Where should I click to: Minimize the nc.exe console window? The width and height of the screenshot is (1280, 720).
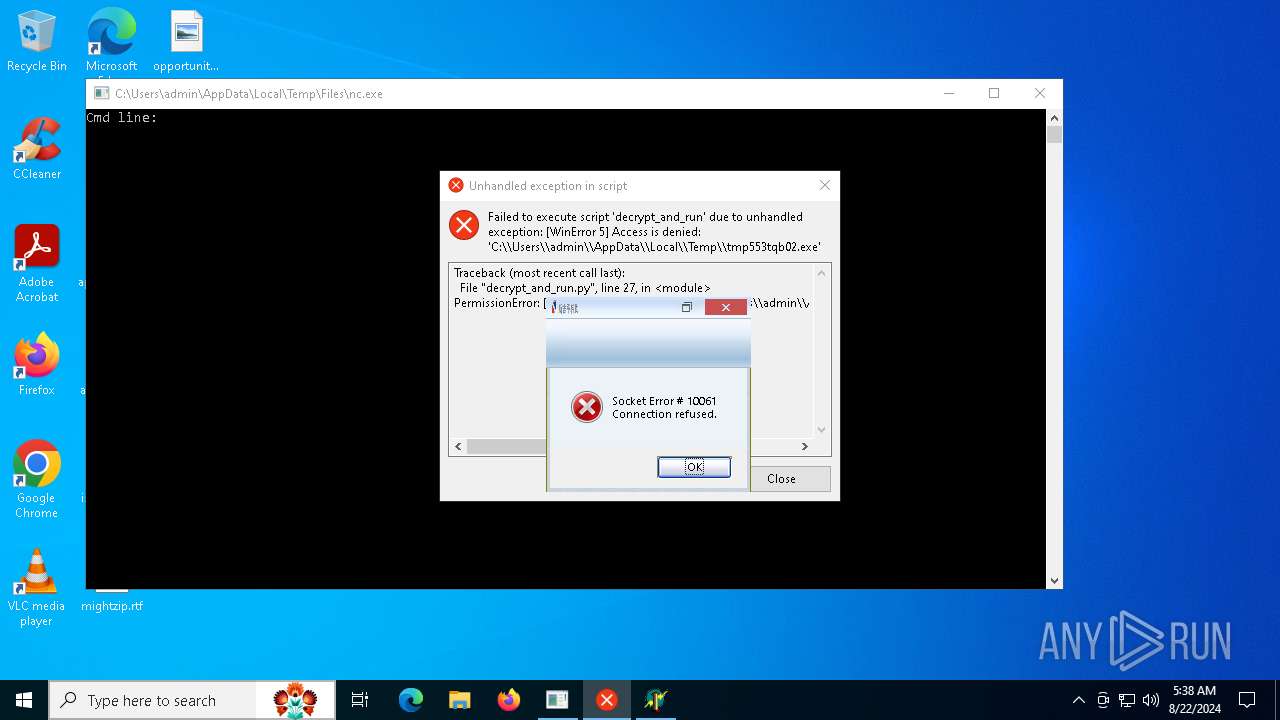point(948,93)
